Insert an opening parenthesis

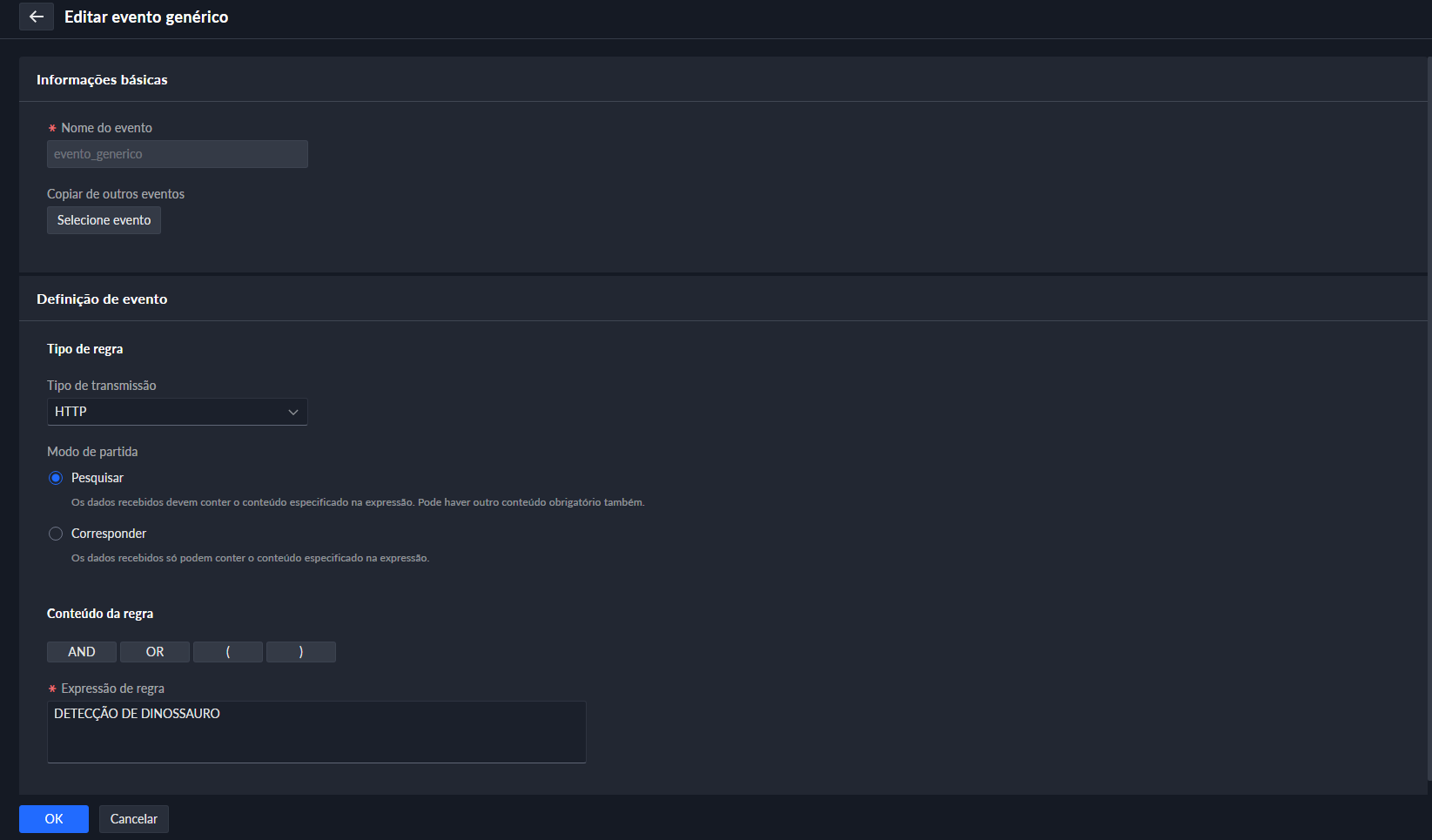pyautogui.click(x=228, y=652)
